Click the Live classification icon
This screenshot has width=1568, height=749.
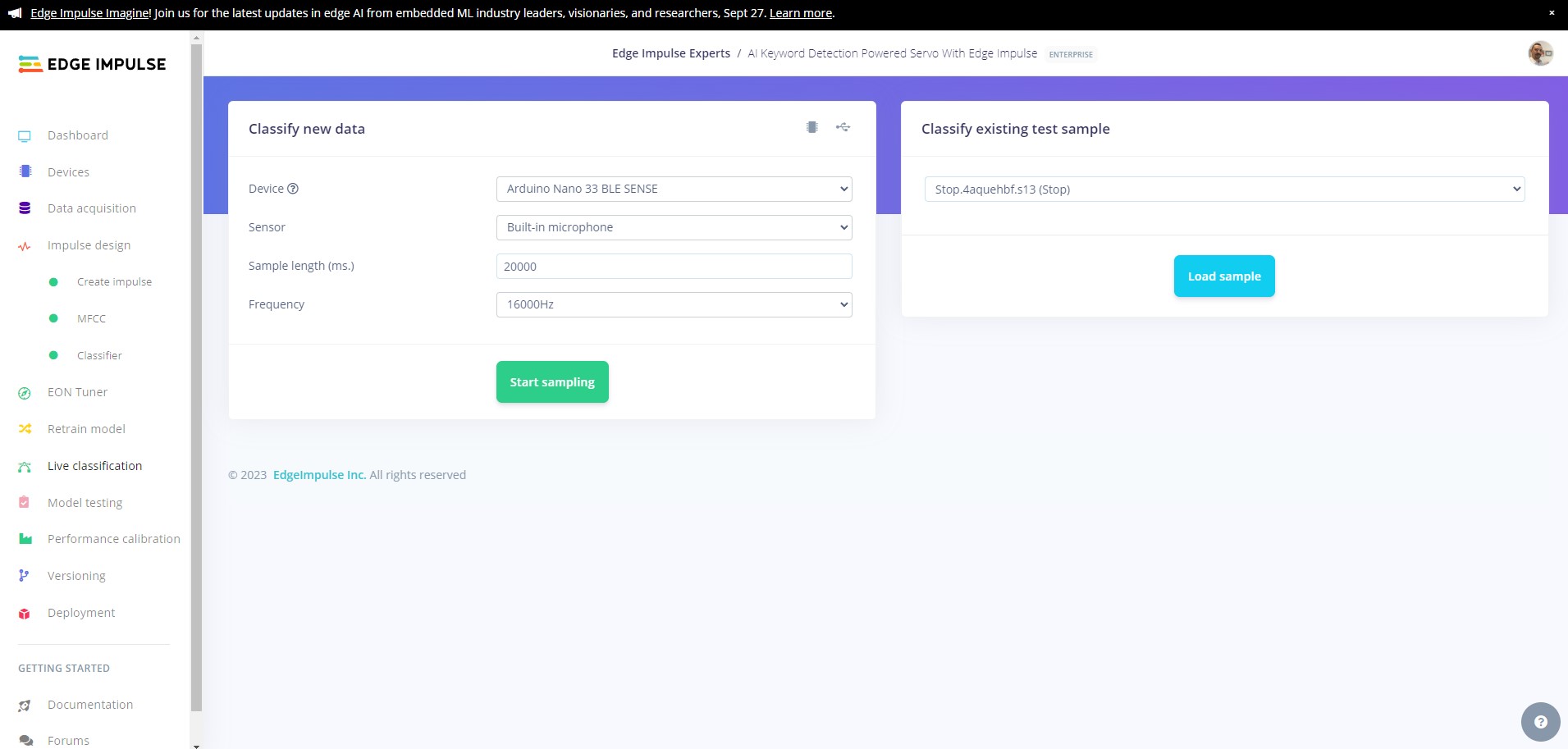(x=25, y=467)
